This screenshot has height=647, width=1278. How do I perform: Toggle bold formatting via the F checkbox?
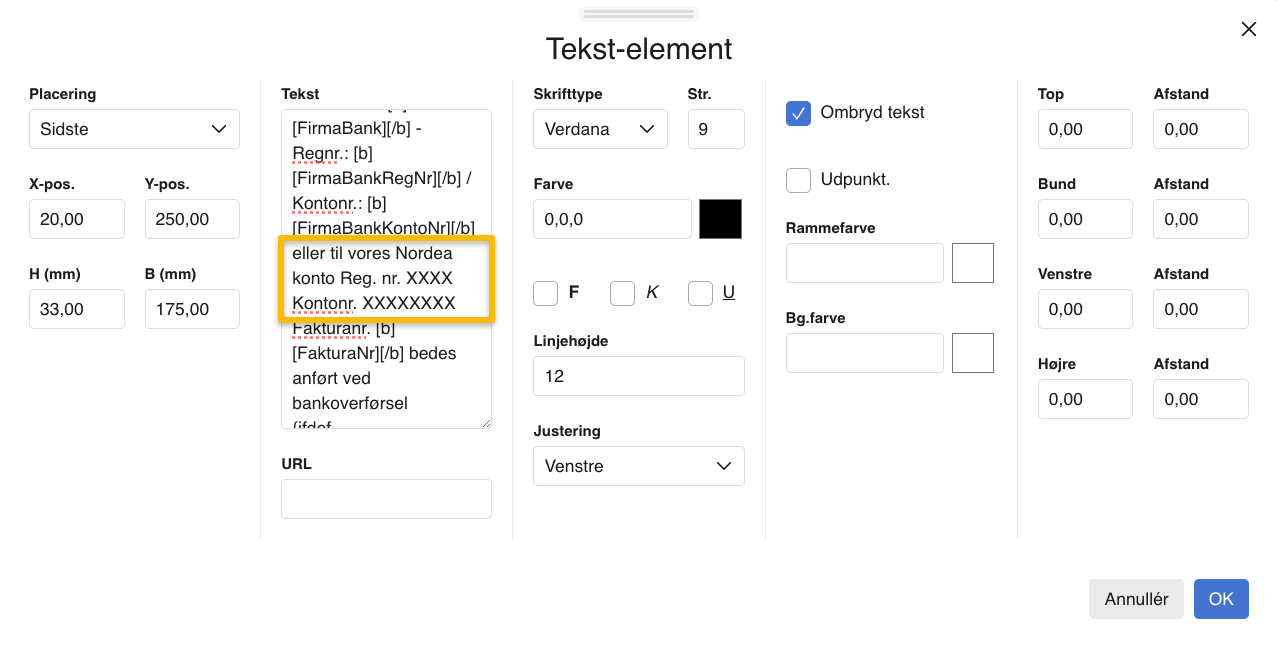545,292
